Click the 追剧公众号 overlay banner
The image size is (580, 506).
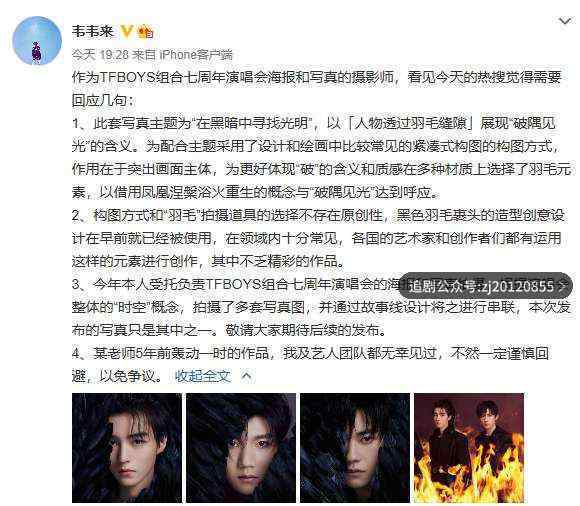pyautogui.click(x=485, y=286)
